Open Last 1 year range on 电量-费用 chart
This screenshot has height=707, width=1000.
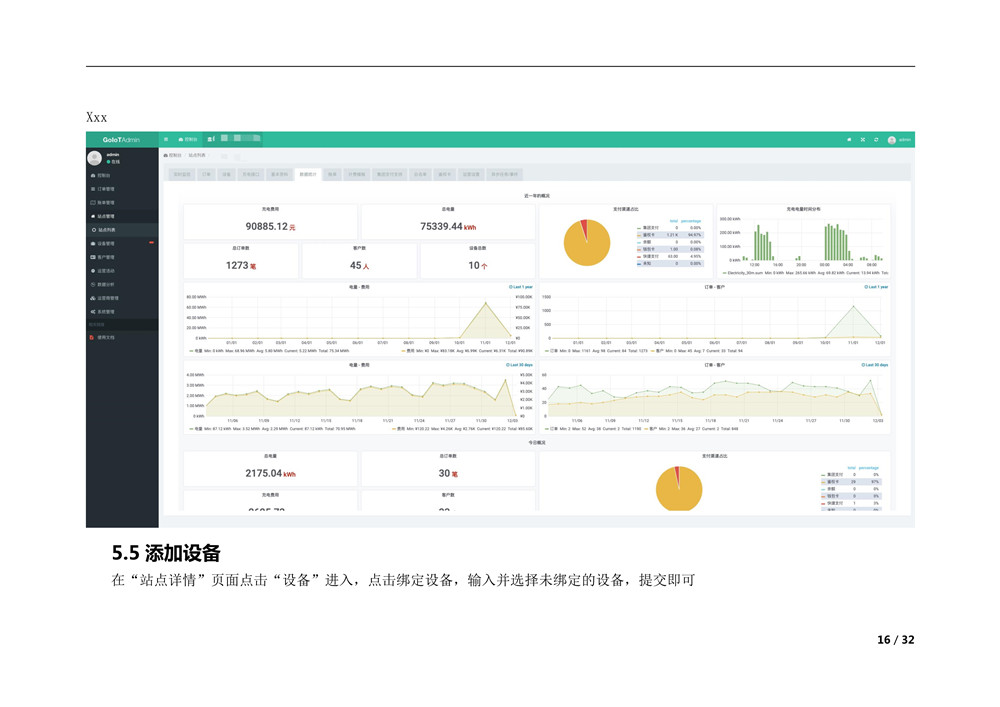click(520, 287)
